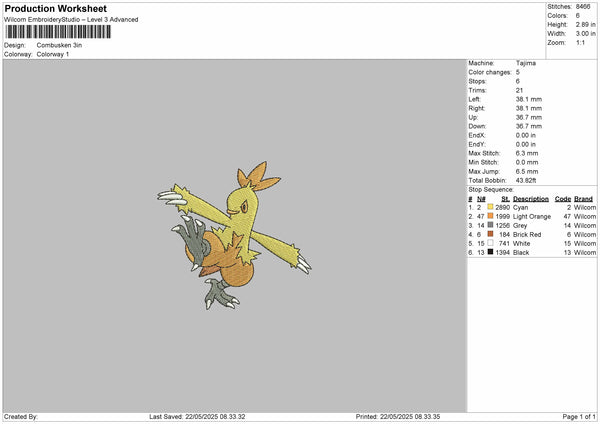This screenshot has width=600, height=424.
Task: Click the Brick Red thread color swatch
Action: coord(490,234)
